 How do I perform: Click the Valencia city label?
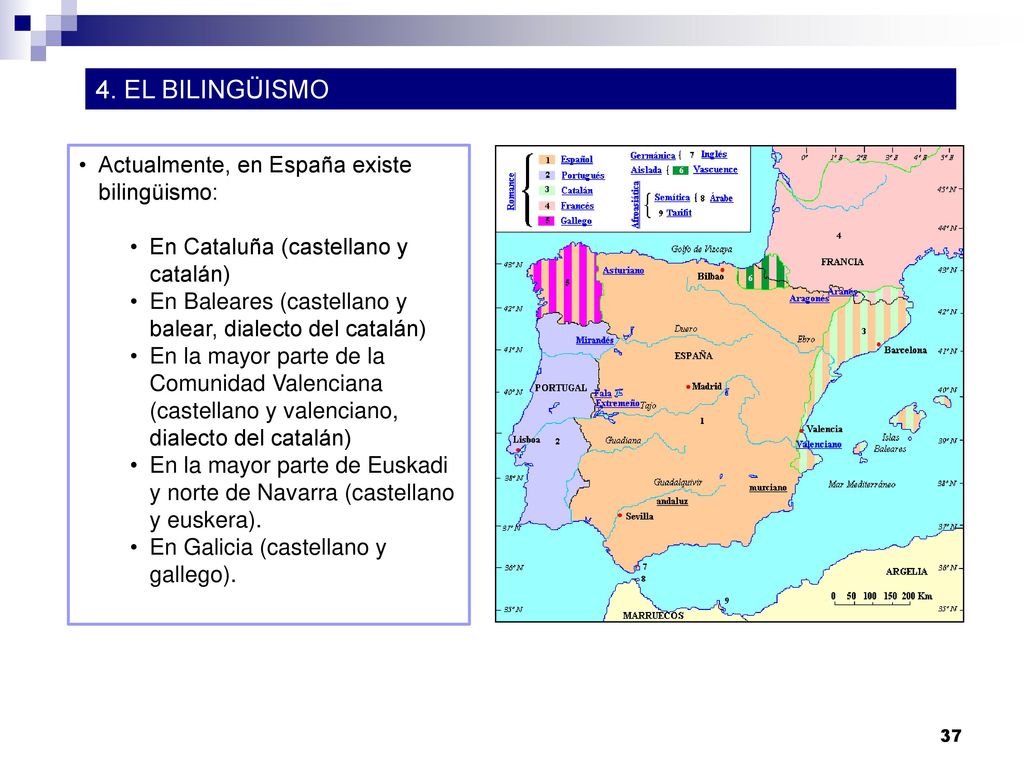824,429
